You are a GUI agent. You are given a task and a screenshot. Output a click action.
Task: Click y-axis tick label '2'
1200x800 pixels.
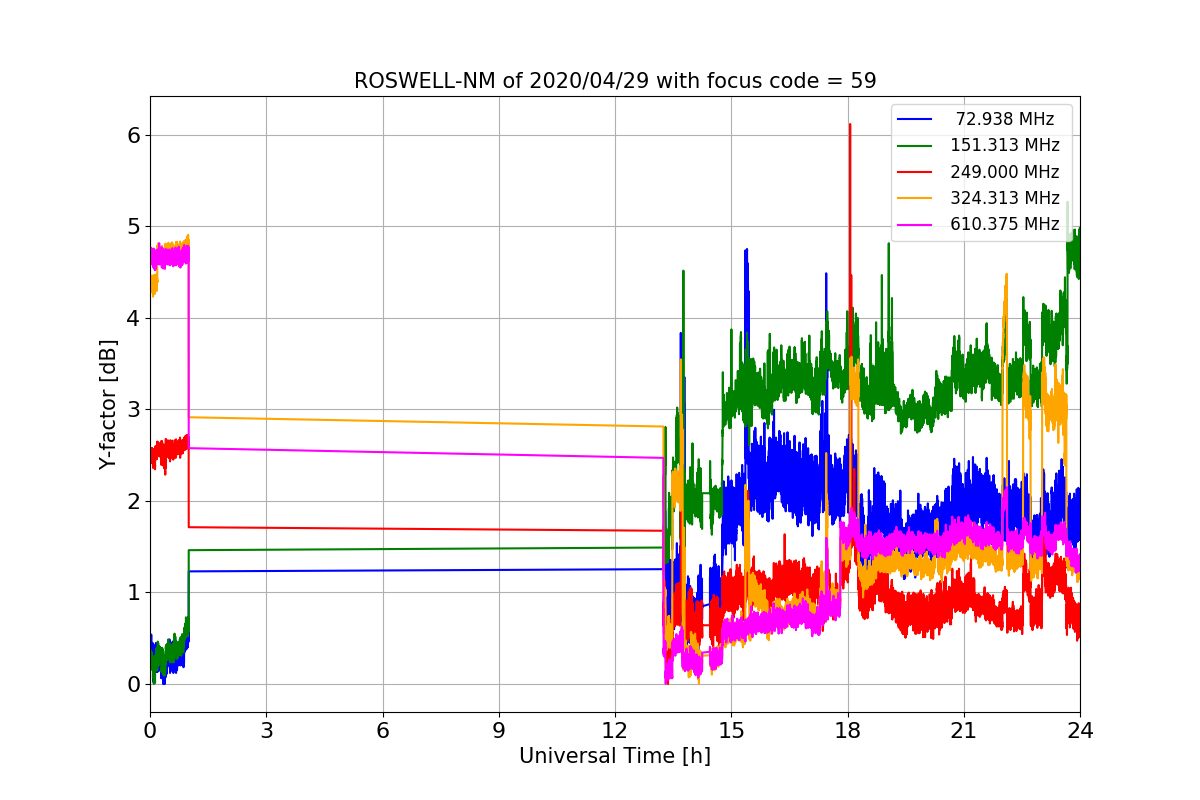pos(133,501)
